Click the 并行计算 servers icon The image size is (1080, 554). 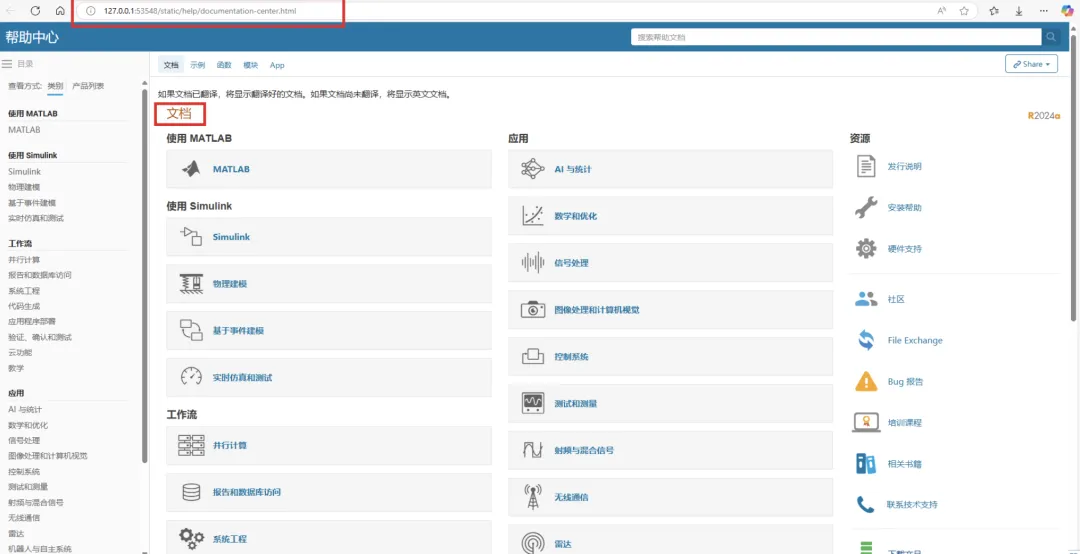point(191,445)
